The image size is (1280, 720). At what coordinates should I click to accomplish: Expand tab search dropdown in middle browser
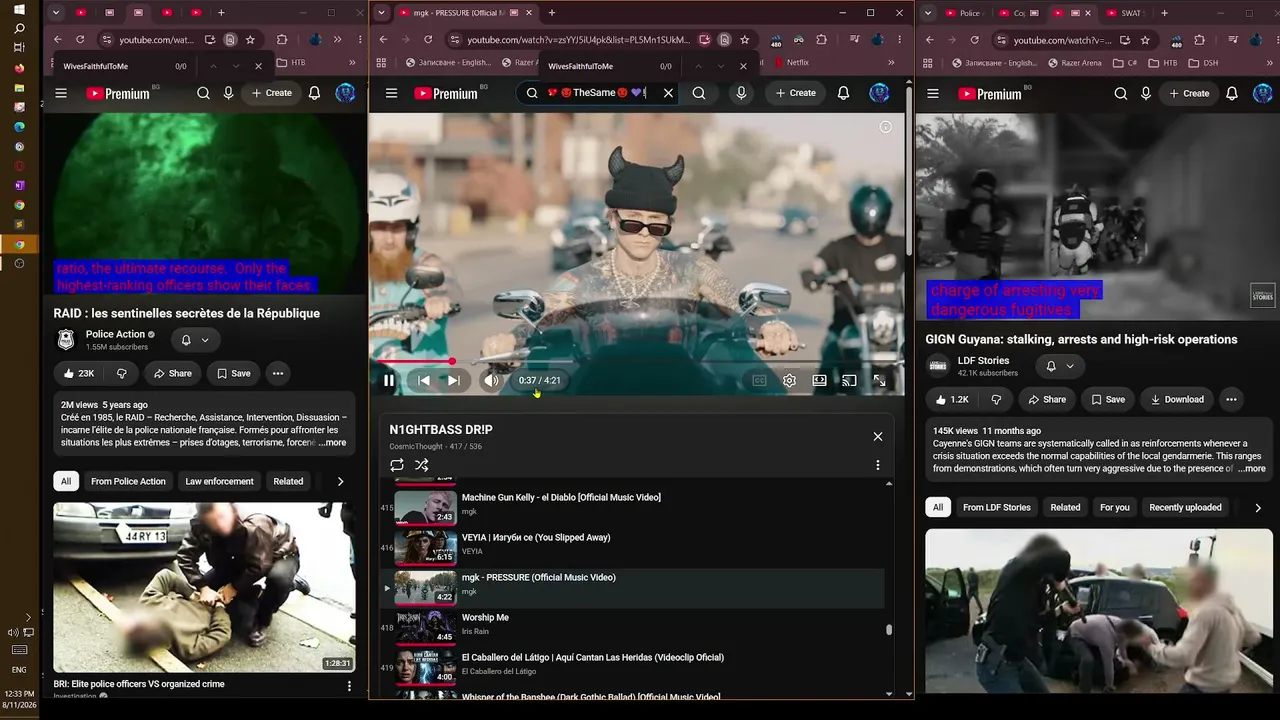click(x=380, y=13)
